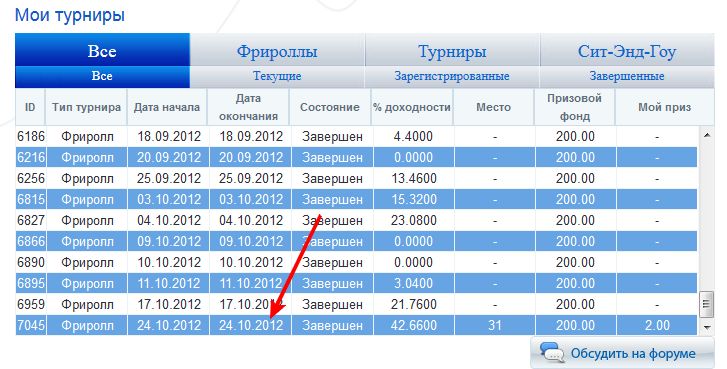The height and width of the screenshot is (369, 727).
Task: Click start date 11.10.2012
Action: tap(169, 283)
